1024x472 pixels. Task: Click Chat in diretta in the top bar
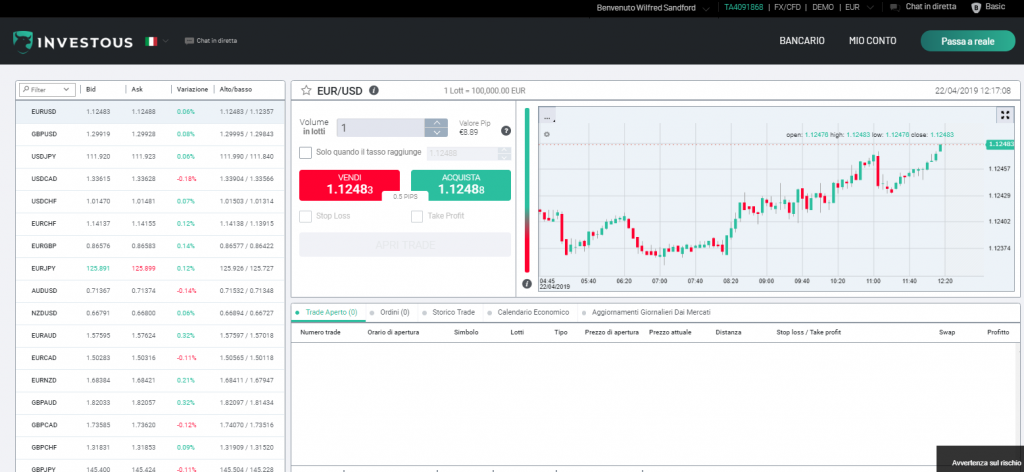click(x=923, y=7)
